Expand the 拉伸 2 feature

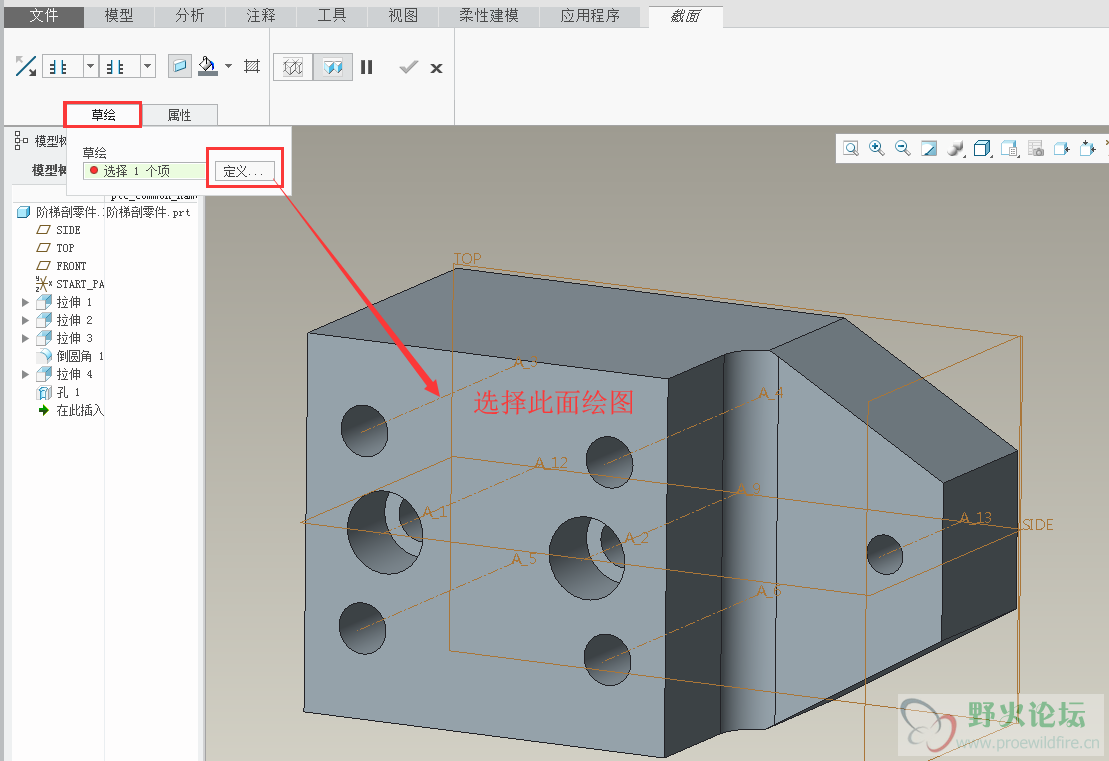pyautogui.click(x=25, y=320)
